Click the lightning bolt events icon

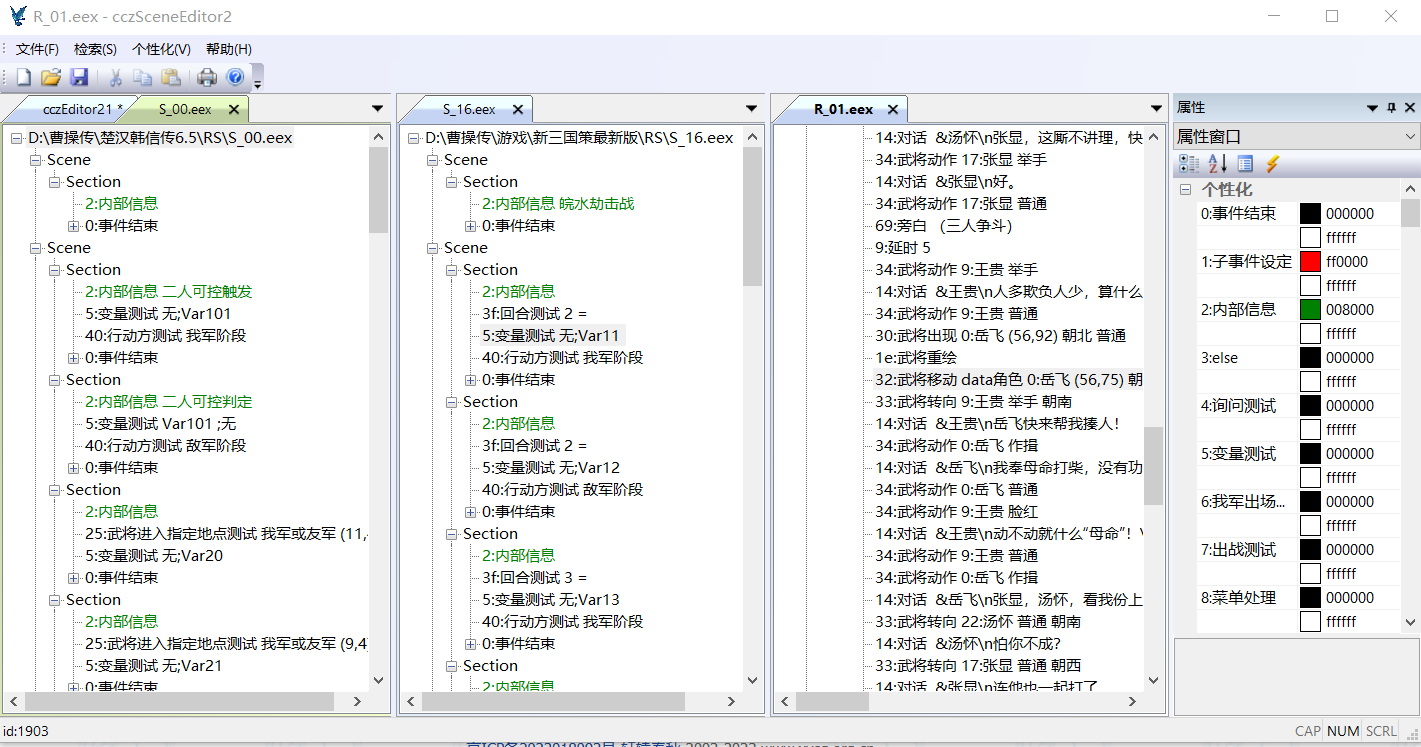tap(1272, 164)
